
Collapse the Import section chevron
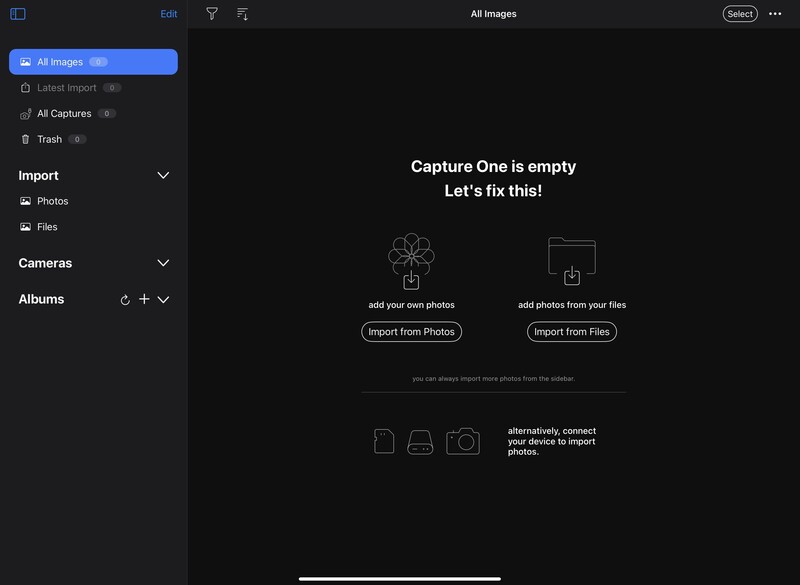[163, 175]
